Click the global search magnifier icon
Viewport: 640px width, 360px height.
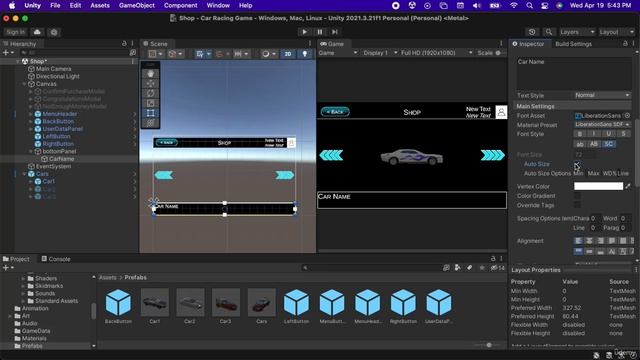pos(549,32)
